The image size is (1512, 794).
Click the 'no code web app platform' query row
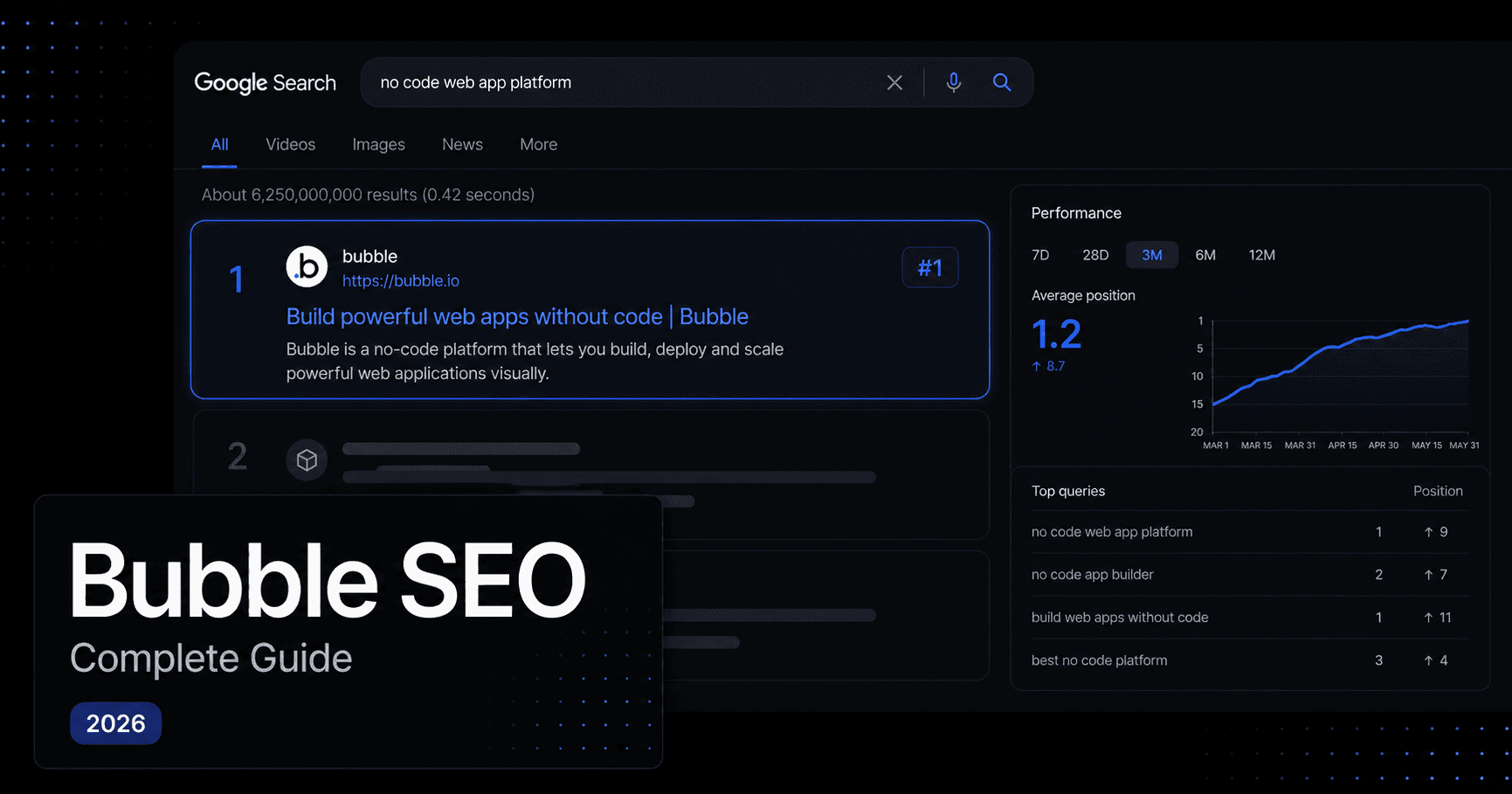pos(1249,532)
